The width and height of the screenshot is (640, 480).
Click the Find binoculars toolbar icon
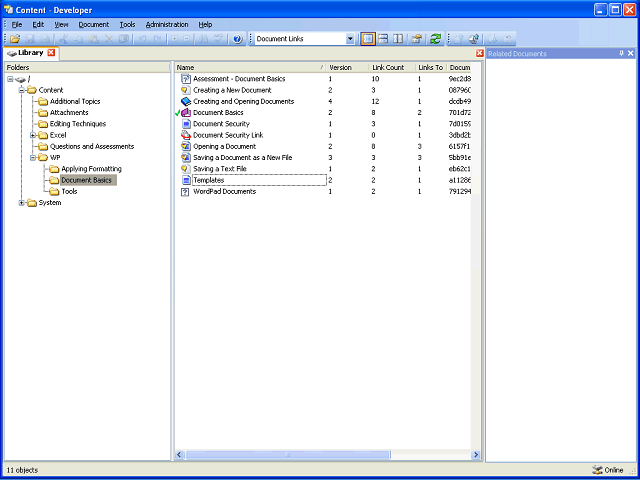204,39
